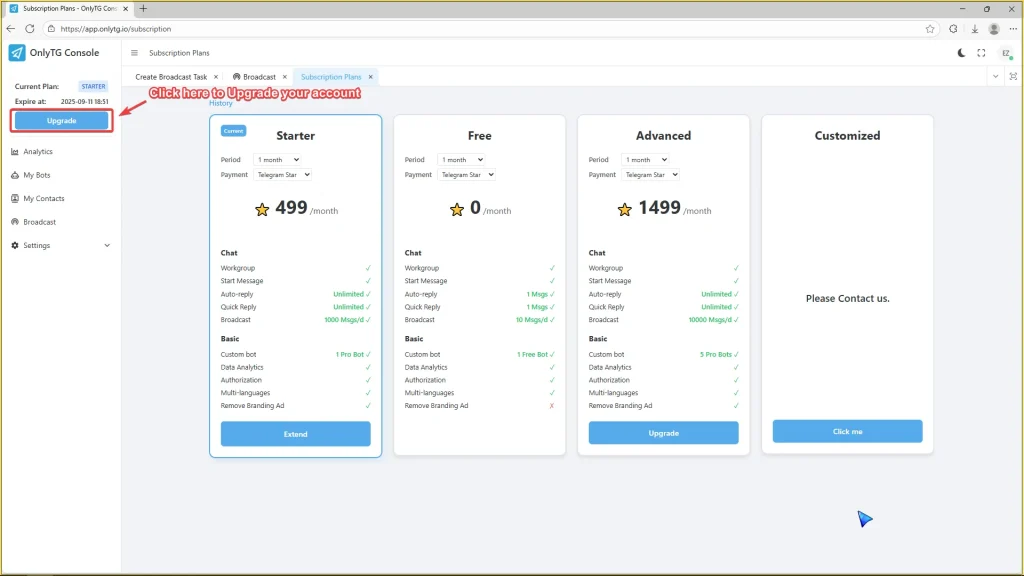Click the Current badge on Starter card
This screenshot has height=576, width=1024.
233,131
